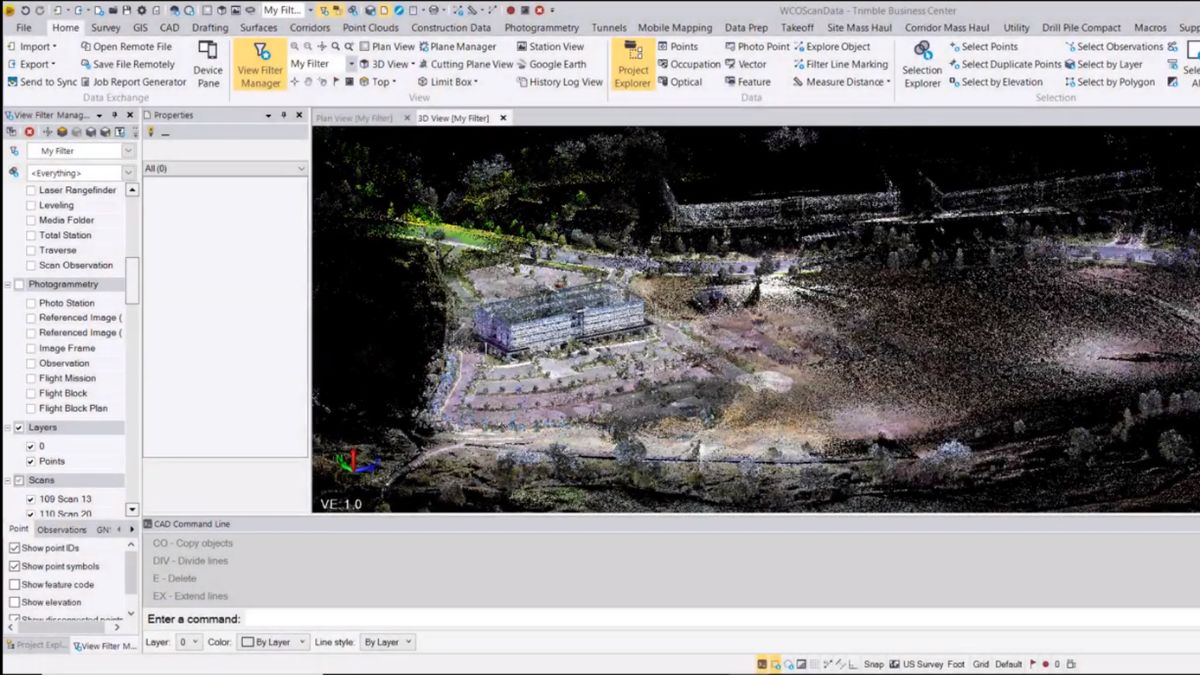
Task: Toggle the Flight Mission checkbox
Action: click(31, 378)
